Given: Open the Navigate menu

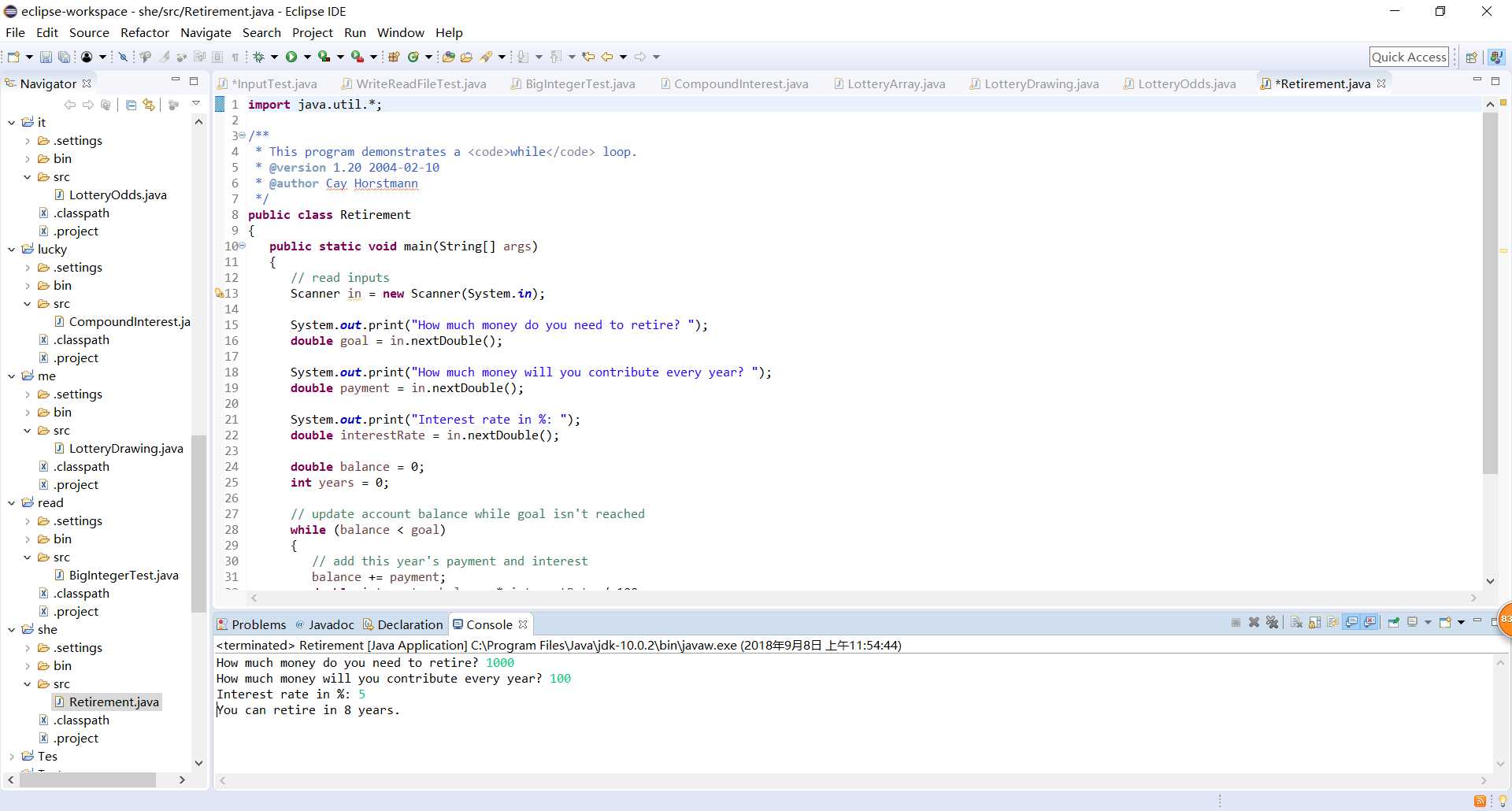Looking at the screenshot, I should point(206,32).
